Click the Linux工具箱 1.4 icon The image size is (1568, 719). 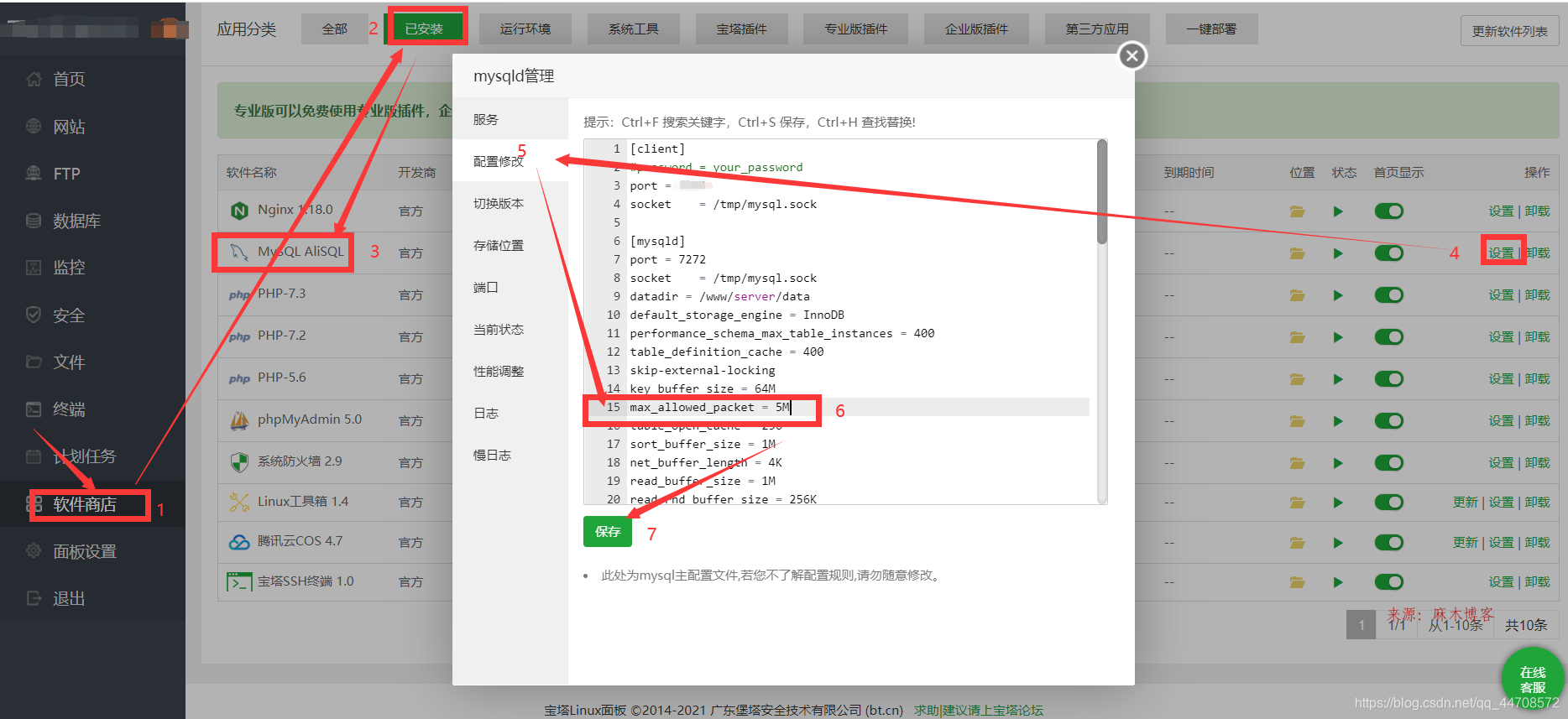(x=239, y=502)
